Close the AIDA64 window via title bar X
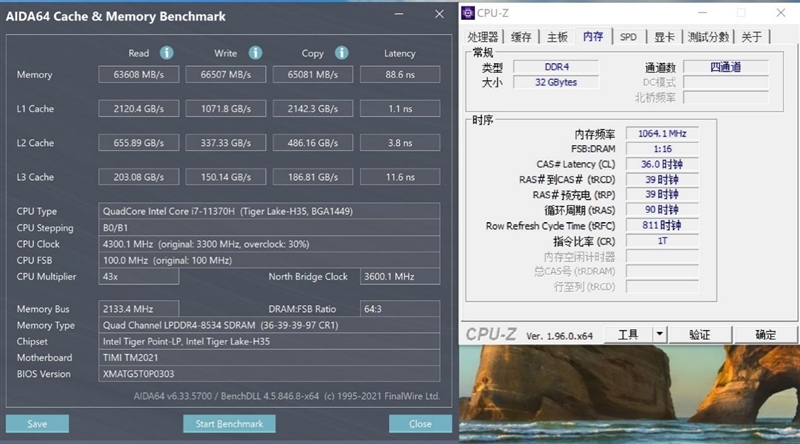The image size is (800, 444). tap(439, 14)
